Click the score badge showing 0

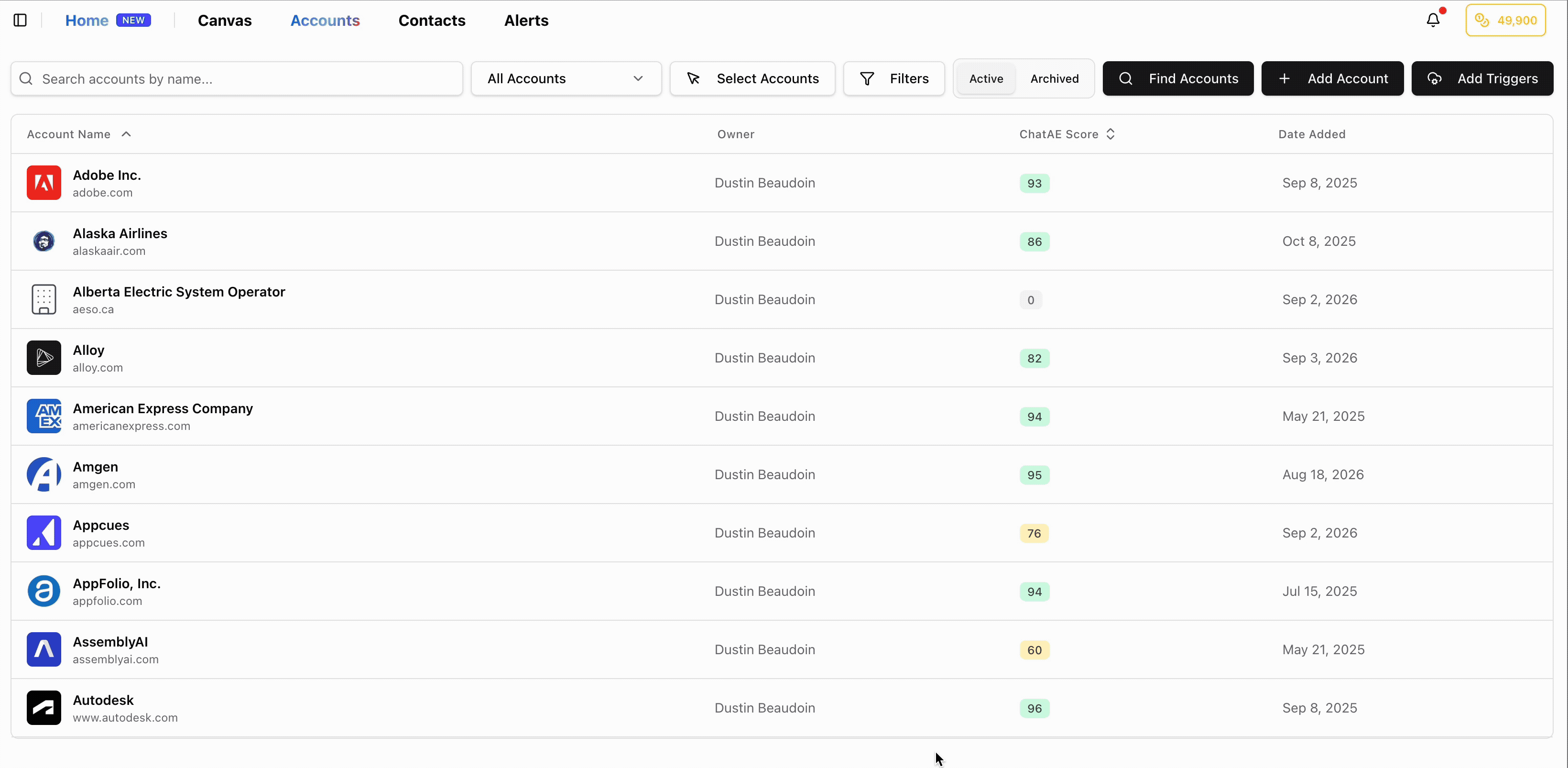[x=1031, y=300]
